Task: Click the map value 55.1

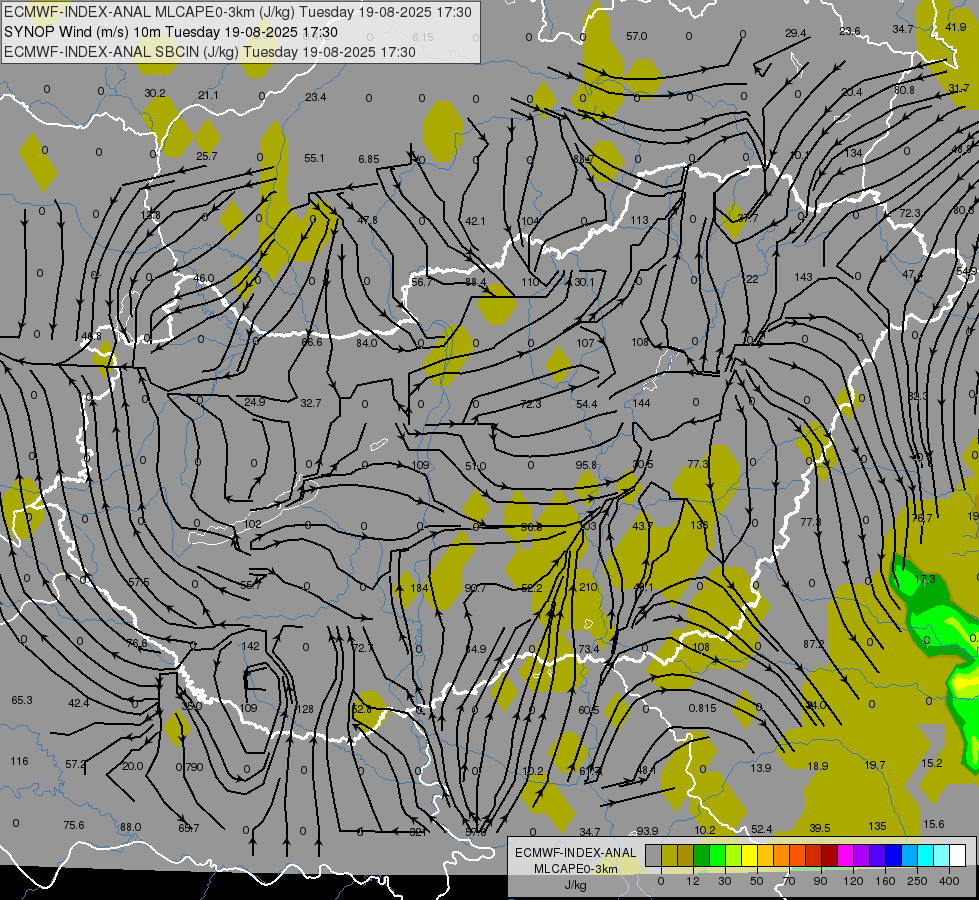Action: click(314, 158)
